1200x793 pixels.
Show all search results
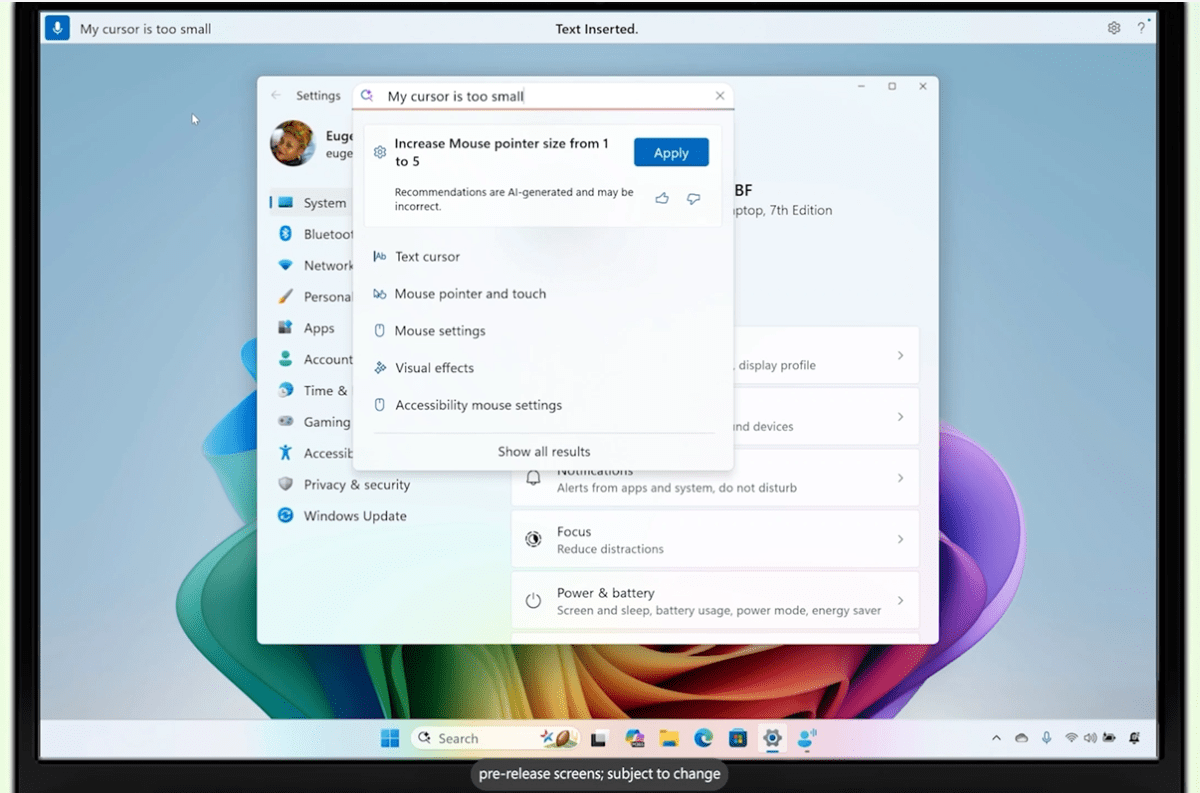544,451
